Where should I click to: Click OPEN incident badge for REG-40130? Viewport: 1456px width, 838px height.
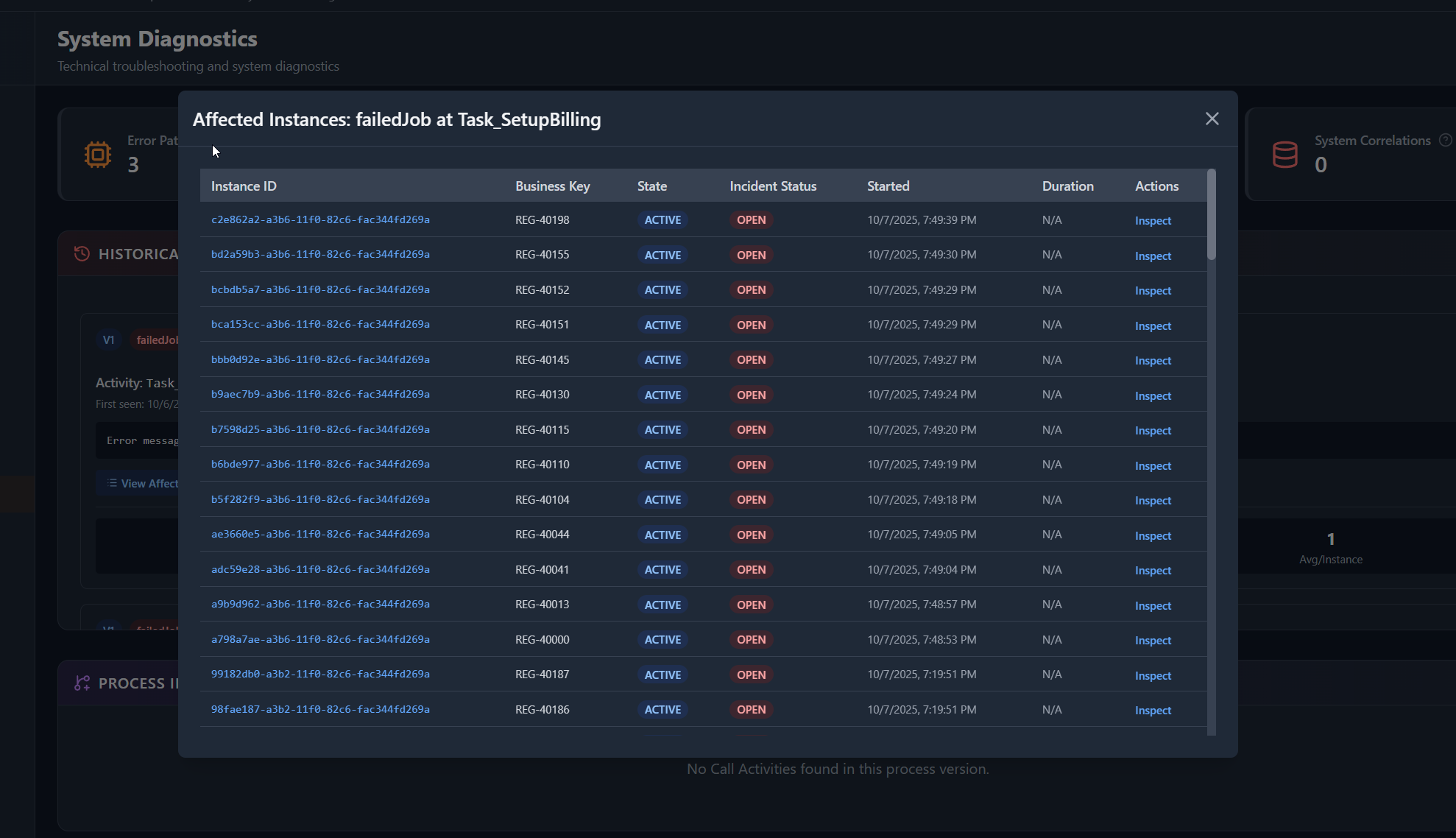[x=751, y=395]
